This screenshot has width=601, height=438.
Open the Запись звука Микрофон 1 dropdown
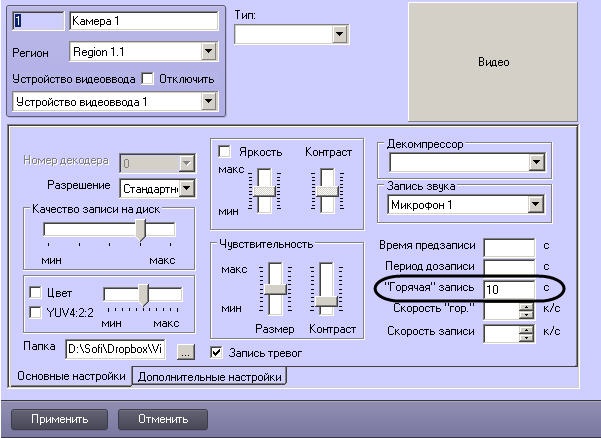click(535, 204)
